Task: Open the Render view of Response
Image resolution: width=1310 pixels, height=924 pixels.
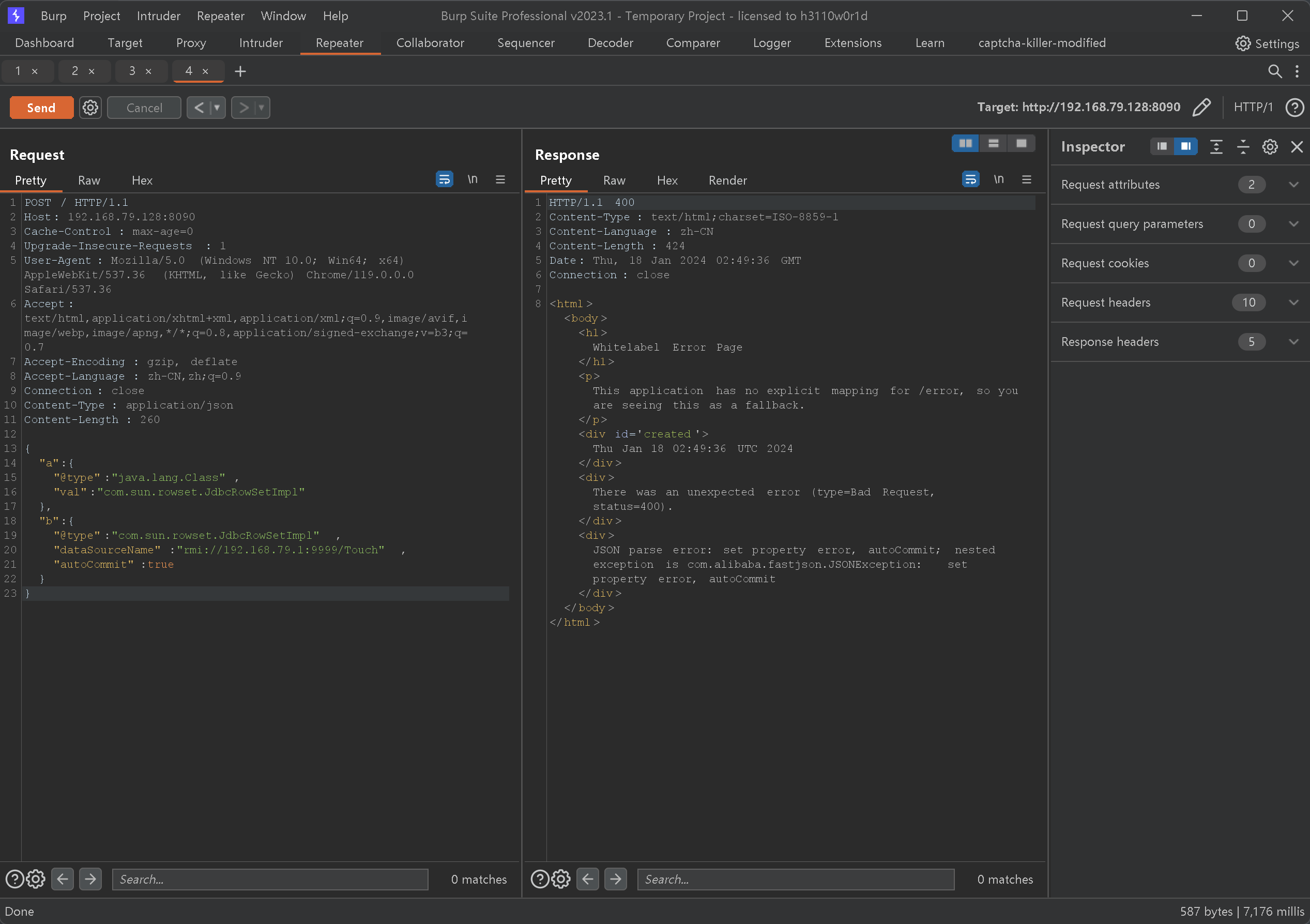Action: click(x=727, y=180)
